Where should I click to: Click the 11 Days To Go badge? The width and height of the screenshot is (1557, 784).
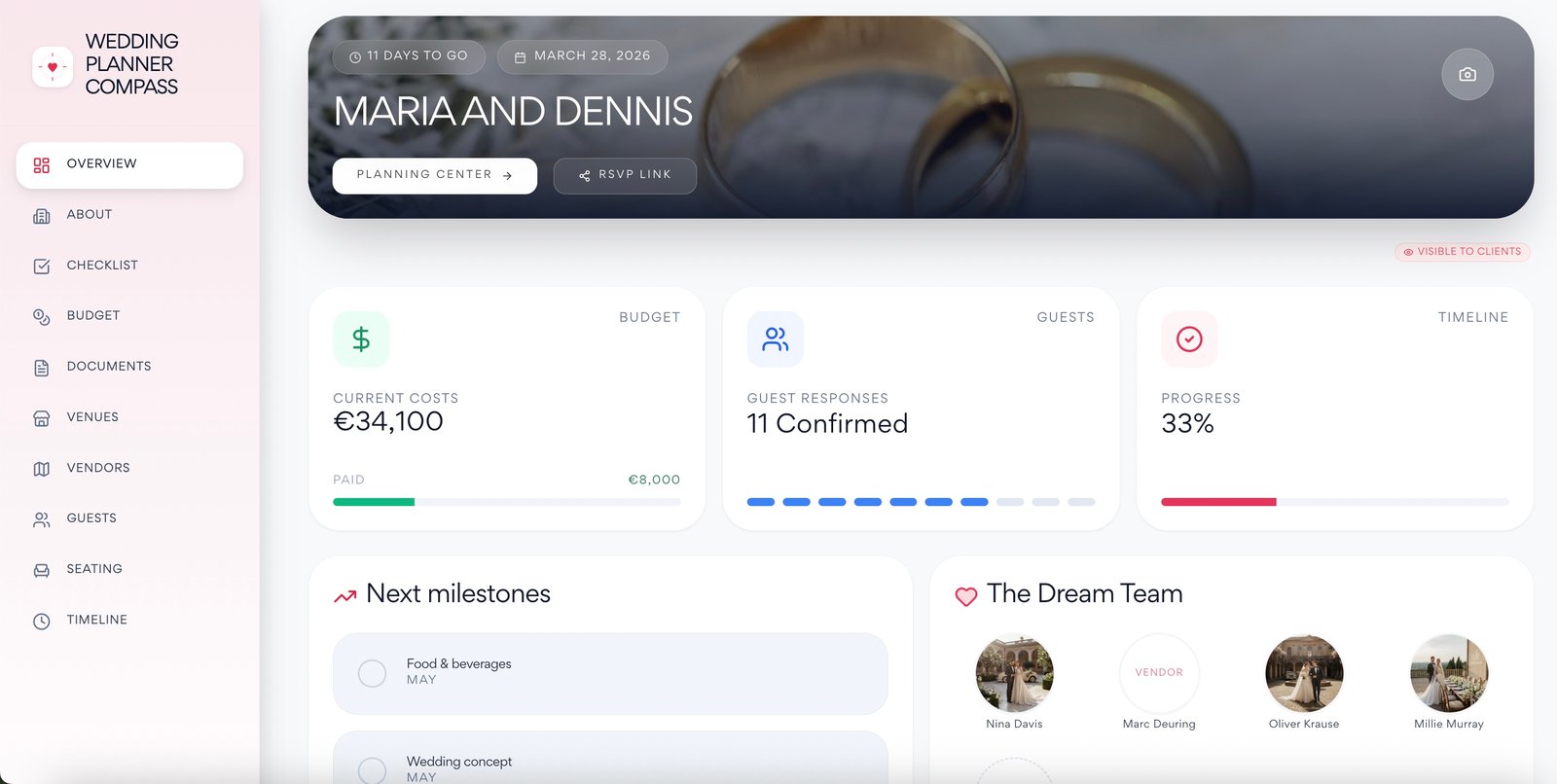click(409, 56)
